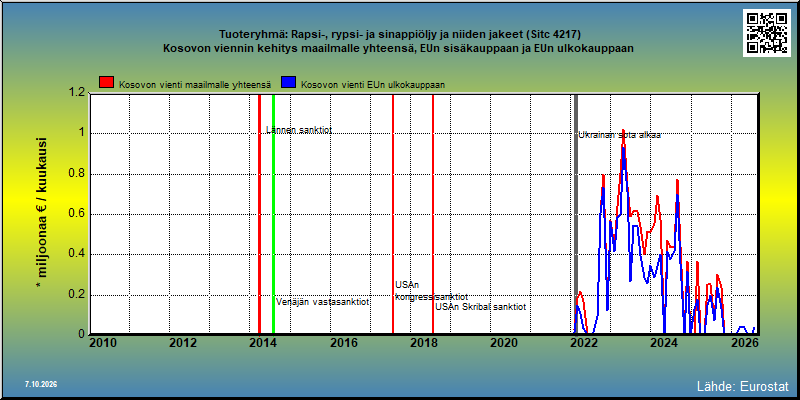Click the x-axis year label 2018
This screenshot has height=400, width=800.
coord(424,343)
